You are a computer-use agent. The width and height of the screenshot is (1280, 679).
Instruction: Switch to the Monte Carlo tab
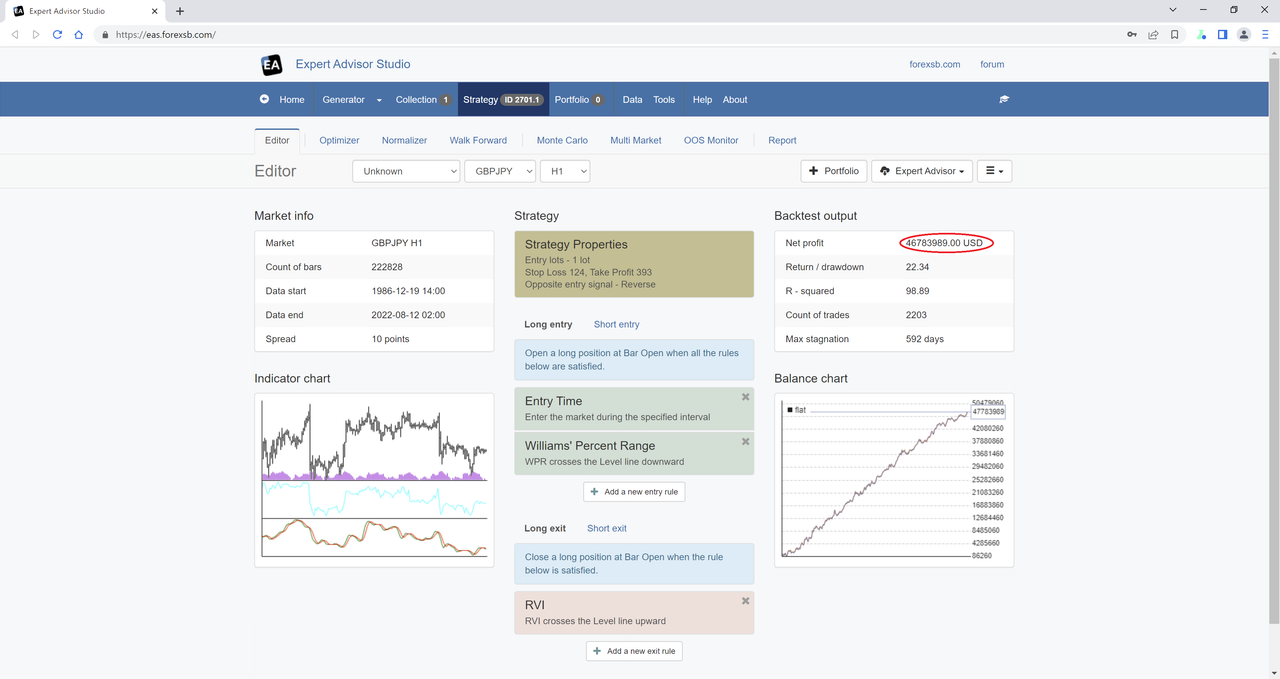pos(562,141)
